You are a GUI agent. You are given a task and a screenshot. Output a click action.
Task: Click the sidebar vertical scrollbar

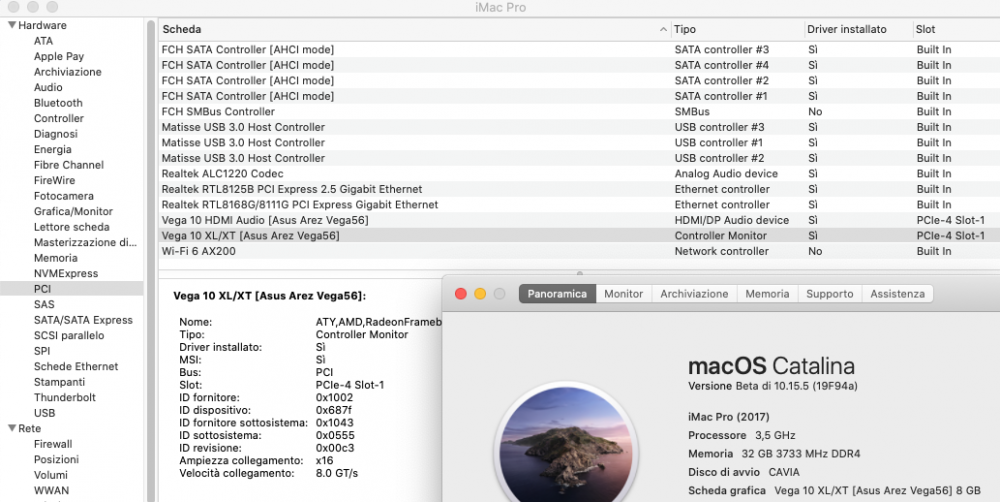(x=151, y=260)
